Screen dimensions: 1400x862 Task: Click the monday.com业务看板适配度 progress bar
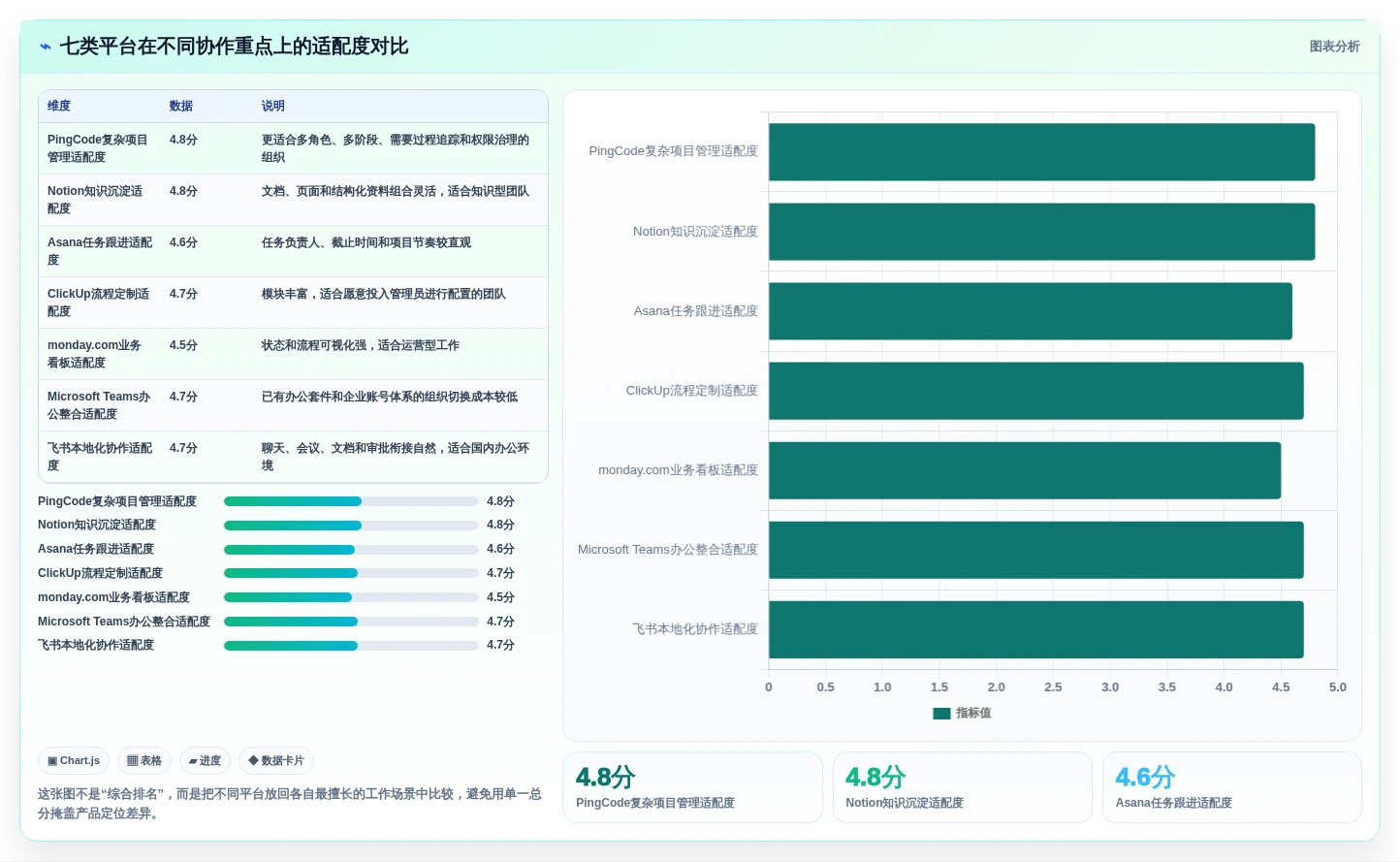(x=351, y=597)
